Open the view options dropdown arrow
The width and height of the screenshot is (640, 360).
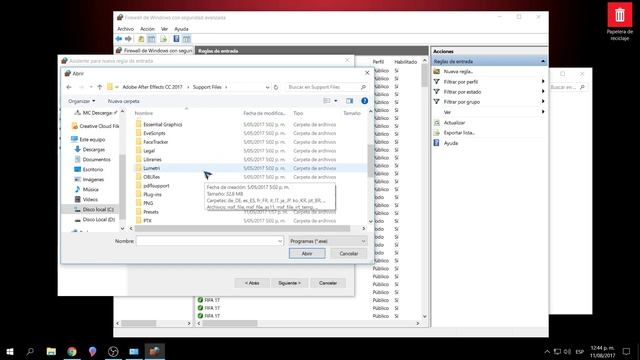[336, 101]
